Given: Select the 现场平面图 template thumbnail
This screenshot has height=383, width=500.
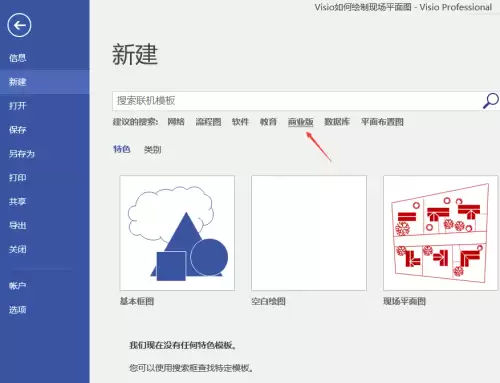Looking at the screenshot, I should coord(440,233).
